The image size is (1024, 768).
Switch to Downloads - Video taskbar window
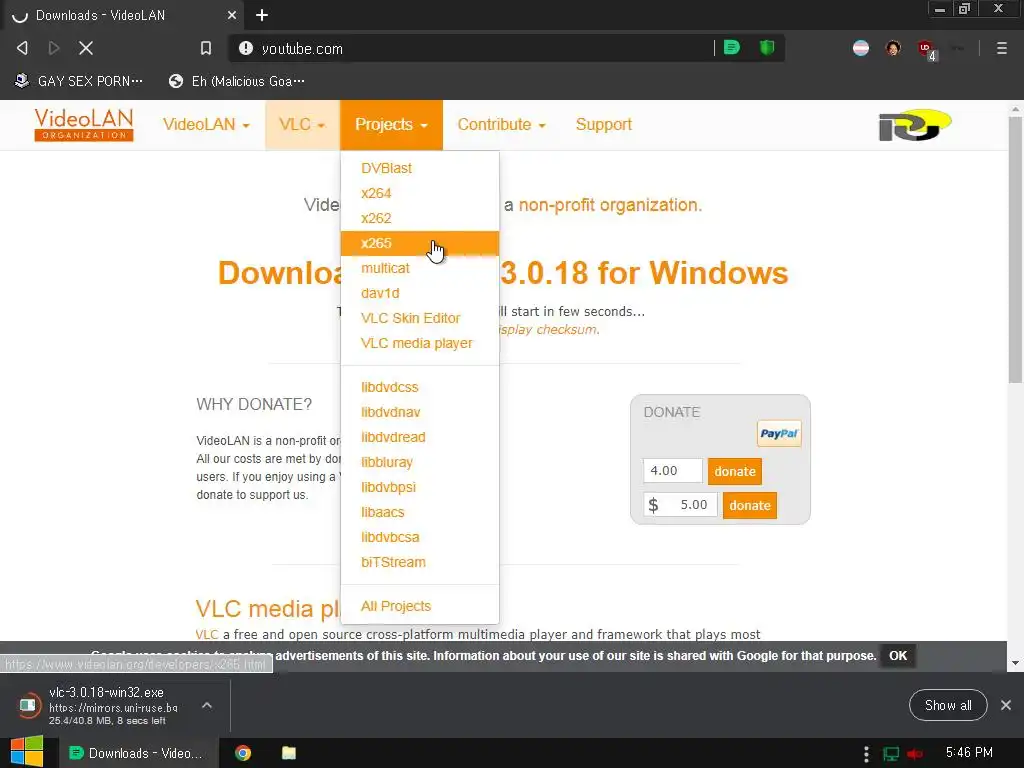coord(136,753)
